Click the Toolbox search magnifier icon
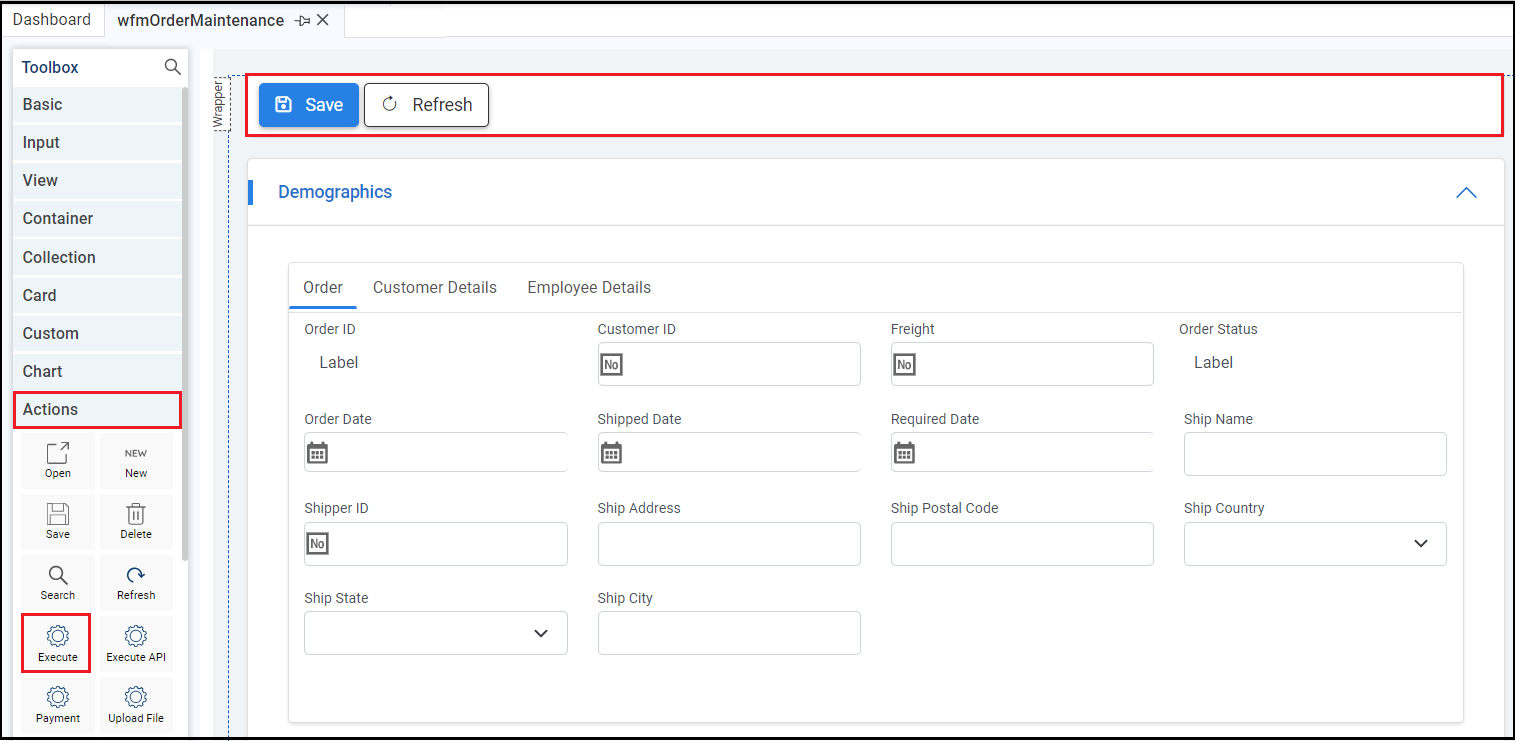Image resolution: width=1515 pixels, height=741 pixels. click(x=173, y=67)
